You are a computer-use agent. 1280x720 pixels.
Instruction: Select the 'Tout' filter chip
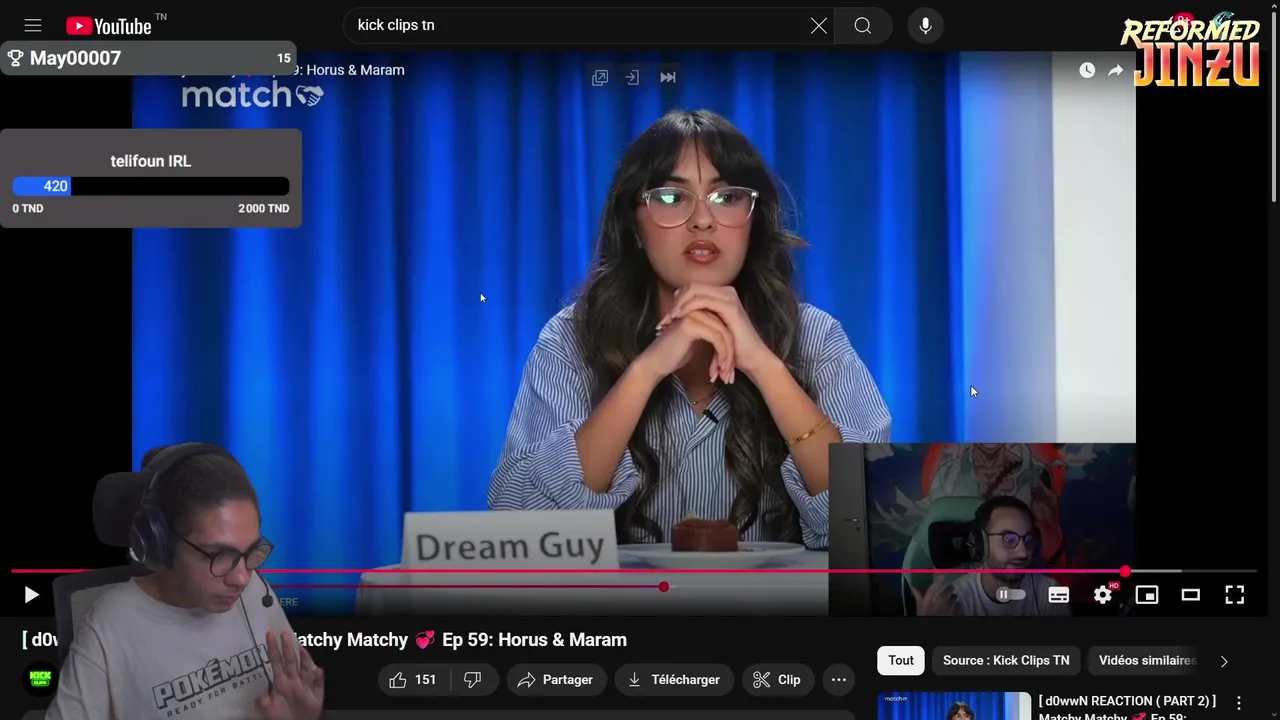[x=901, y=660]
